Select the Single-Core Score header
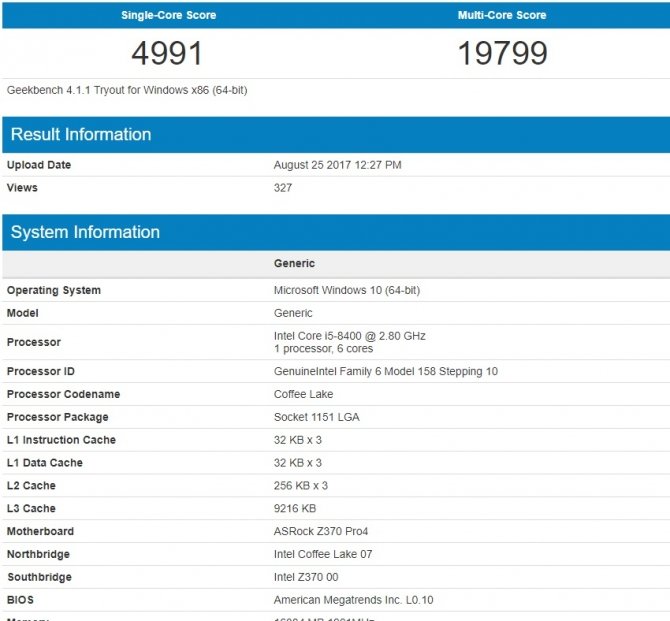 coord(168,15)
